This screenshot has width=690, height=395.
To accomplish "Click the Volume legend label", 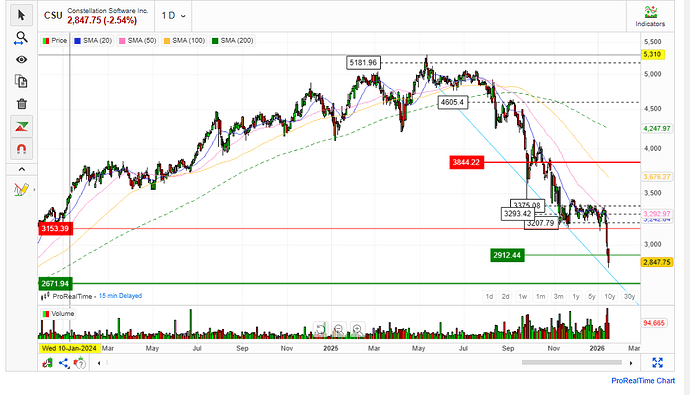I will (58, 314).
